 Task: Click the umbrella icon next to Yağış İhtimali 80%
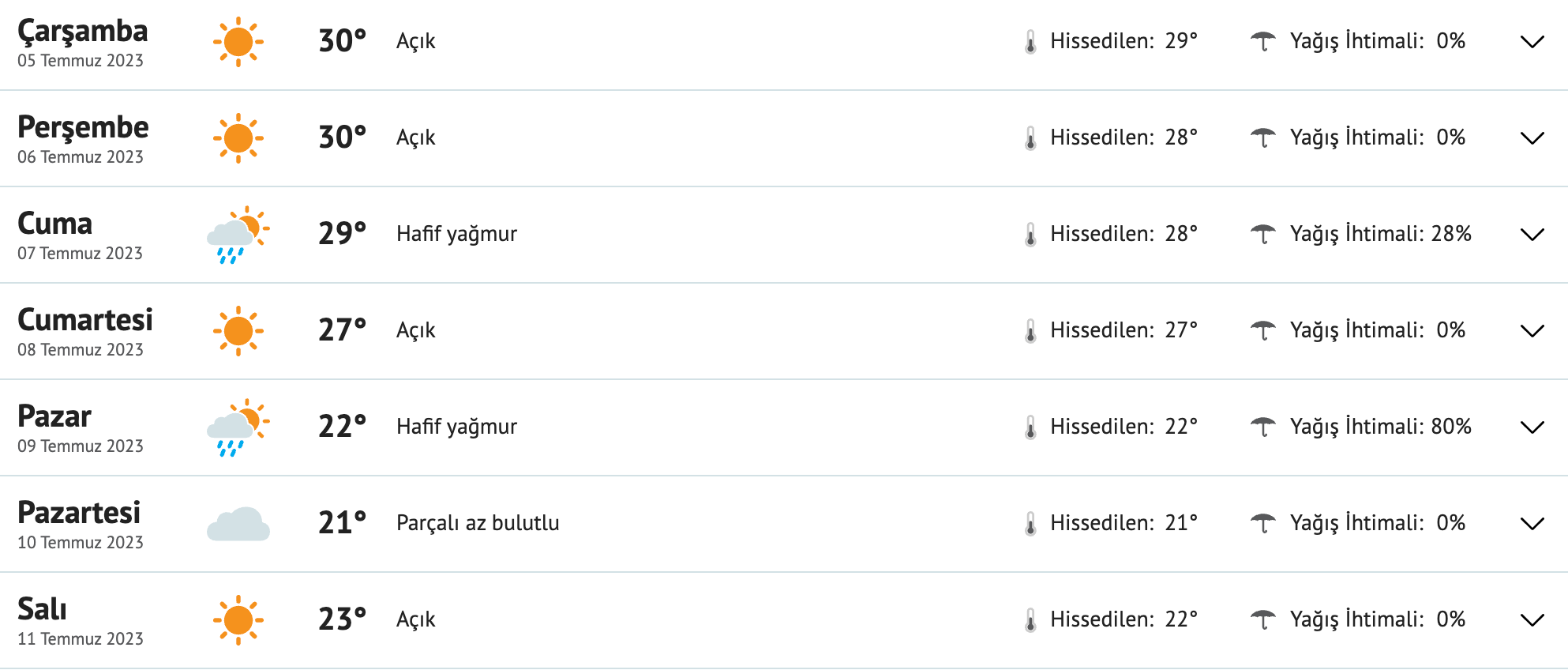click(x=1264, y=427)
